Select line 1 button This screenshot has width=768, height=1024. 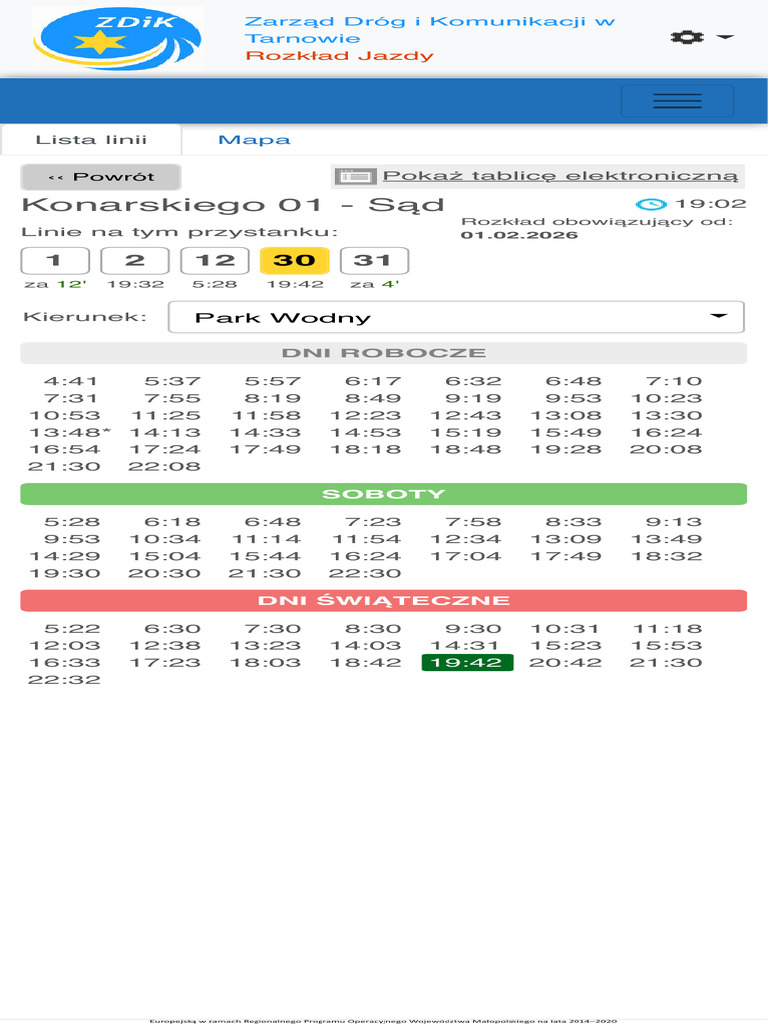point(55,261)
